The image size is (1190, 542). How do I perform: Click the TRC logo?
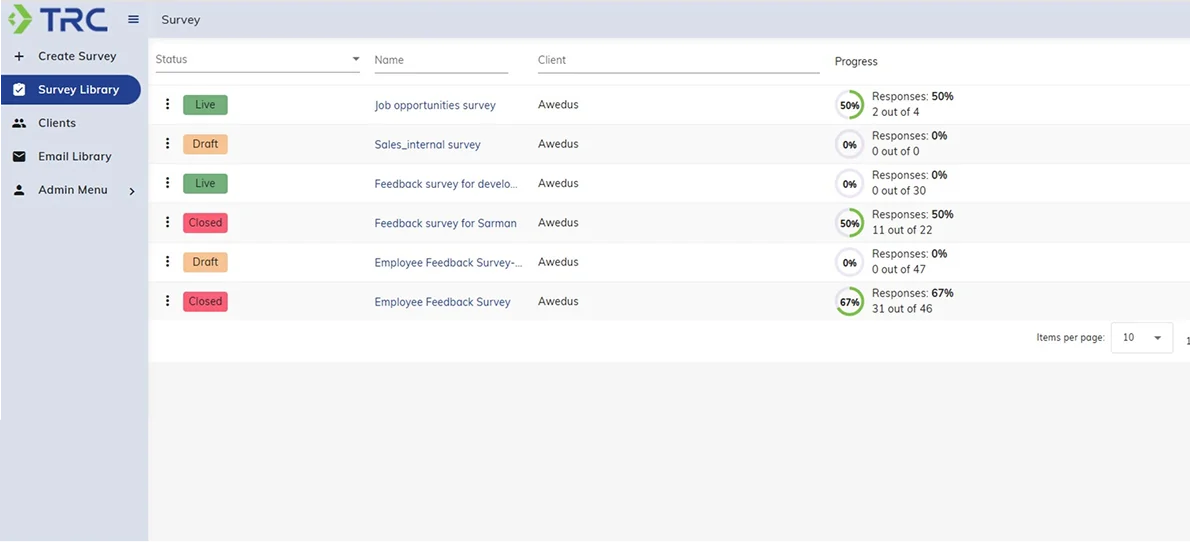[58, 19]
